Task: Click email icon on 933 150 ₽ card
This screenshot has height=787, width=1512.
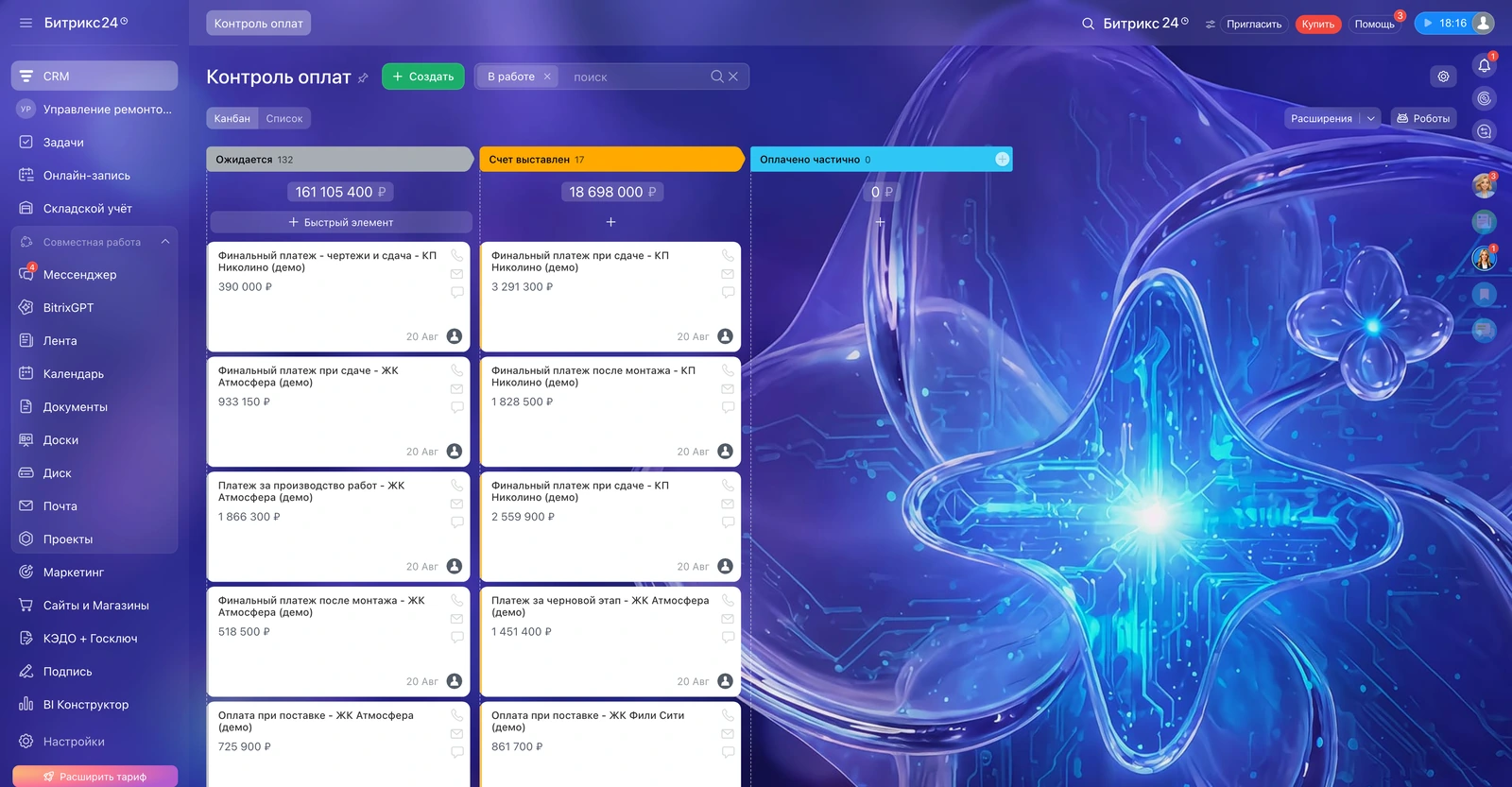Action: click(457, 389)
